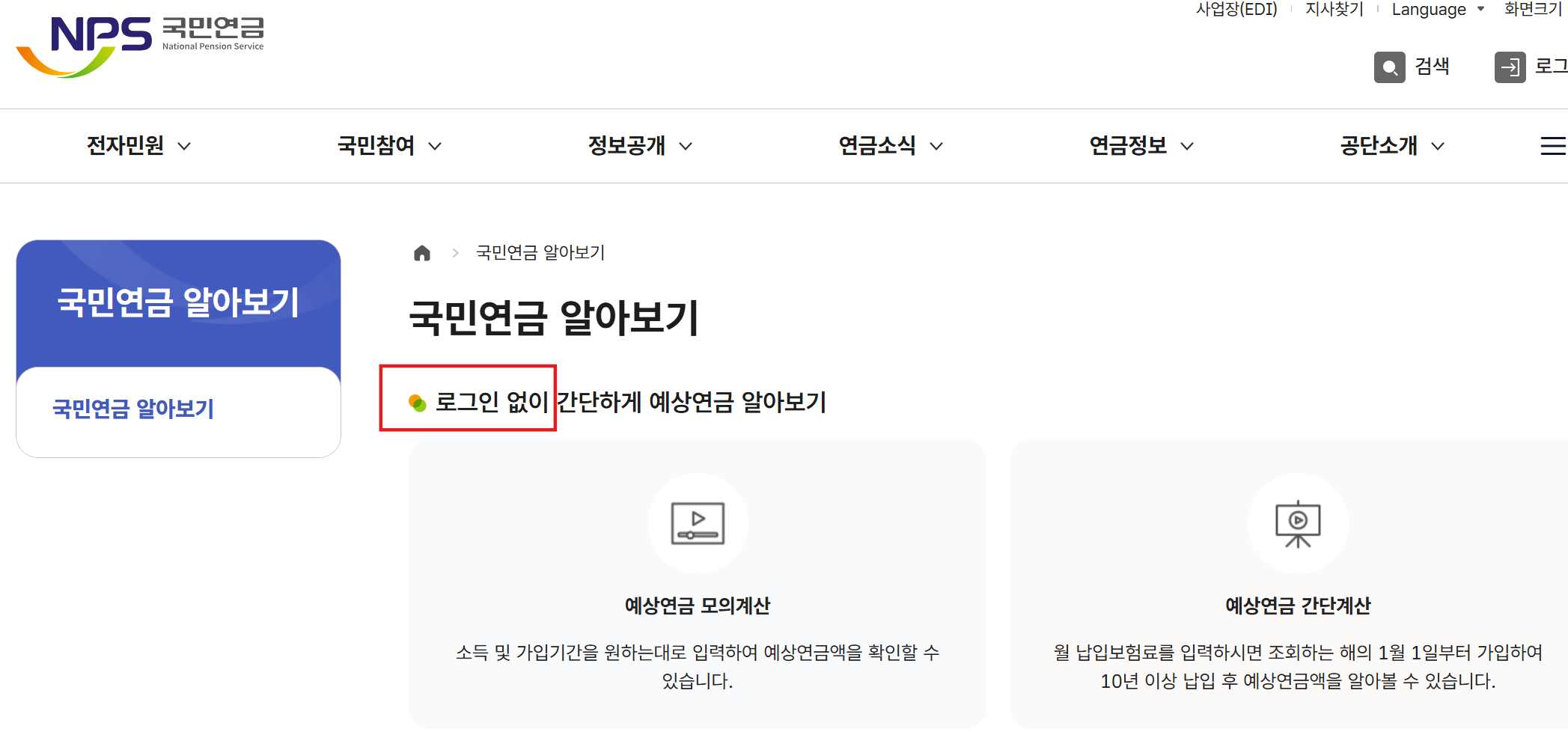Image resolution: width=1568 pixels, height=732 pixels.
Task: Click the presentation play icon above 예상연금 간단계산
Action: (1298, 523)
